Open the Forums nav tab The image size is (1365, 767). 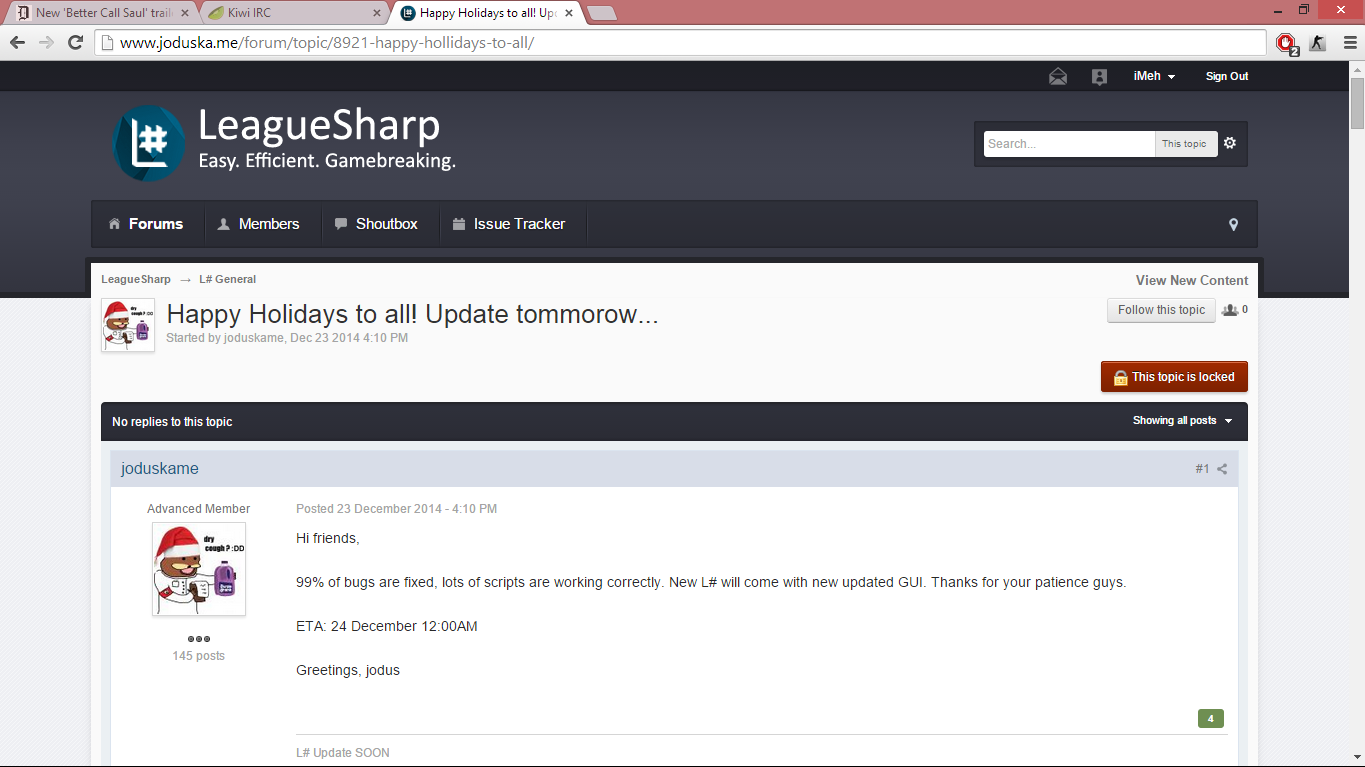pos(147,224)
